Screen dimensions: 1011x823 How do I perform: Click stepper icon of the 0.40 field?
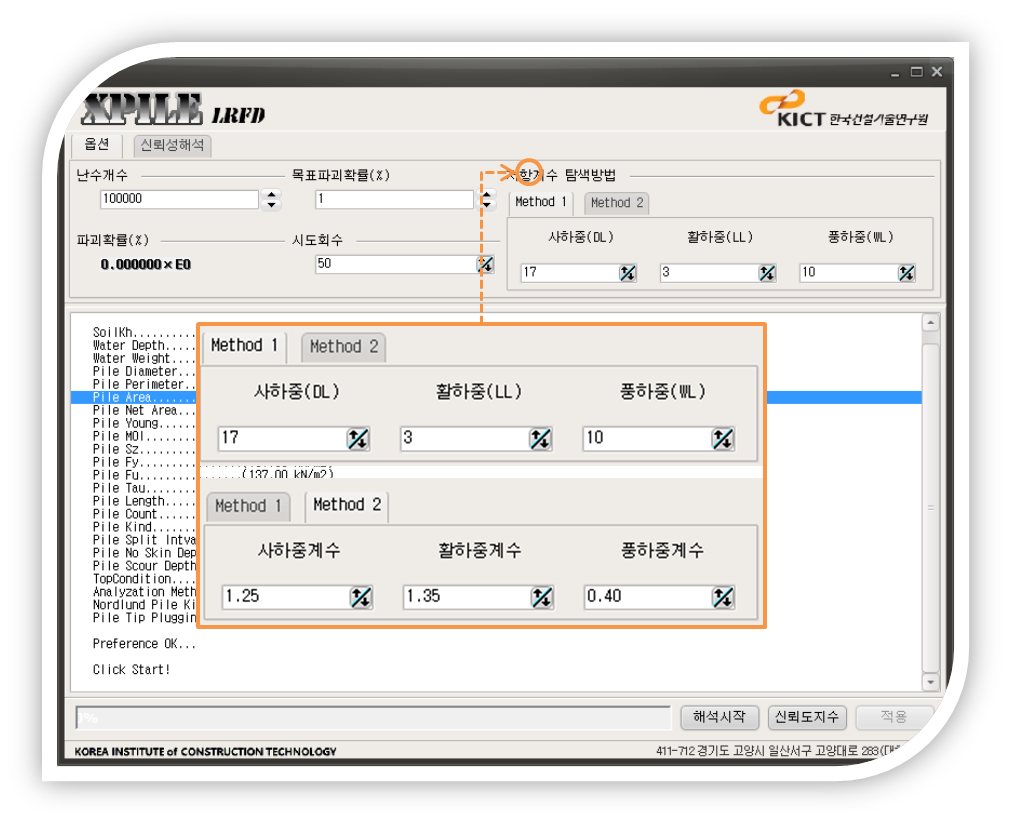[x=723, y=597]
